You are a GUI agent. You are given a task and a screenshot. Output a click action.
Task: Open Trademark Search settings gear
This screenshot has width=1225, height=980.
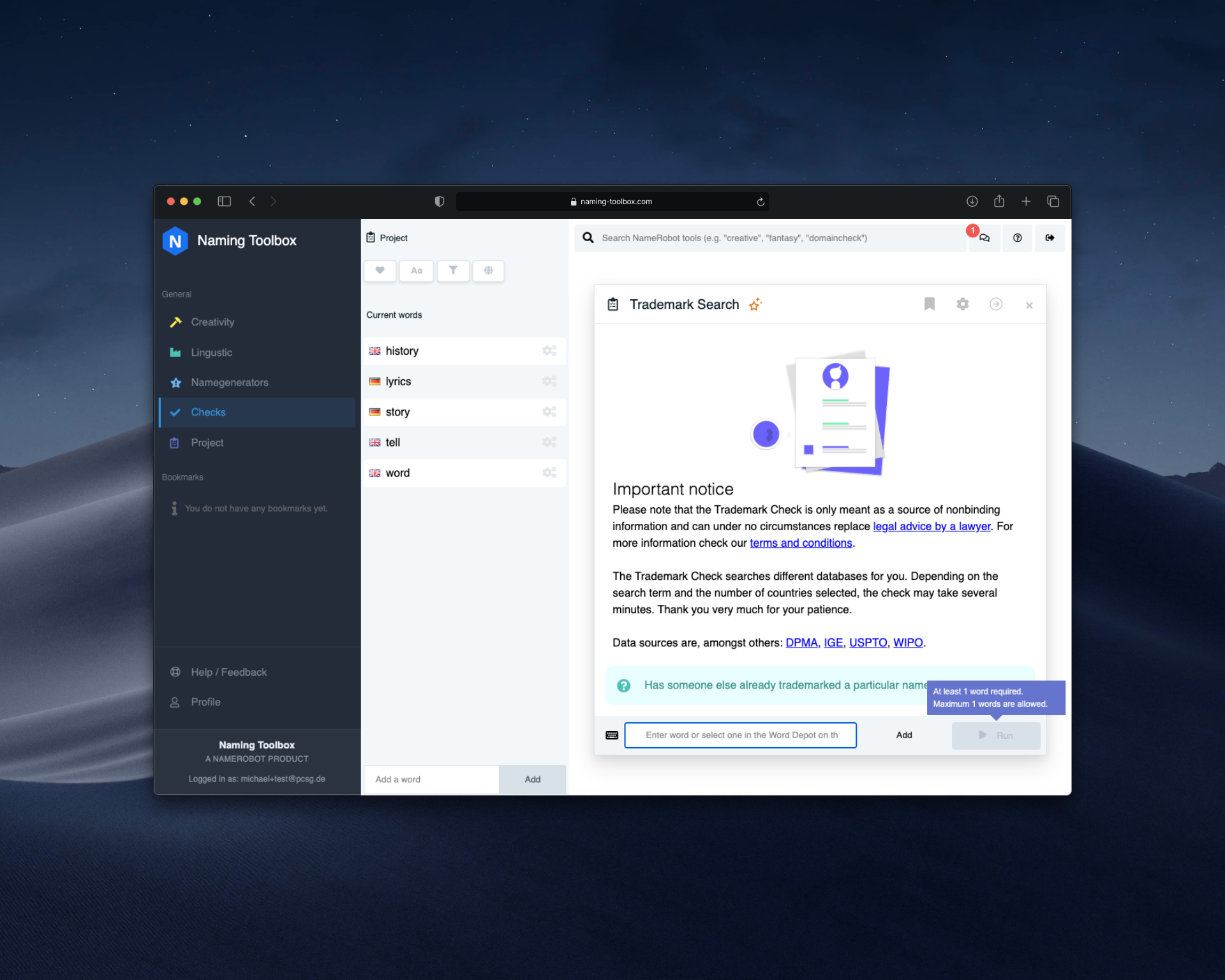962,304
